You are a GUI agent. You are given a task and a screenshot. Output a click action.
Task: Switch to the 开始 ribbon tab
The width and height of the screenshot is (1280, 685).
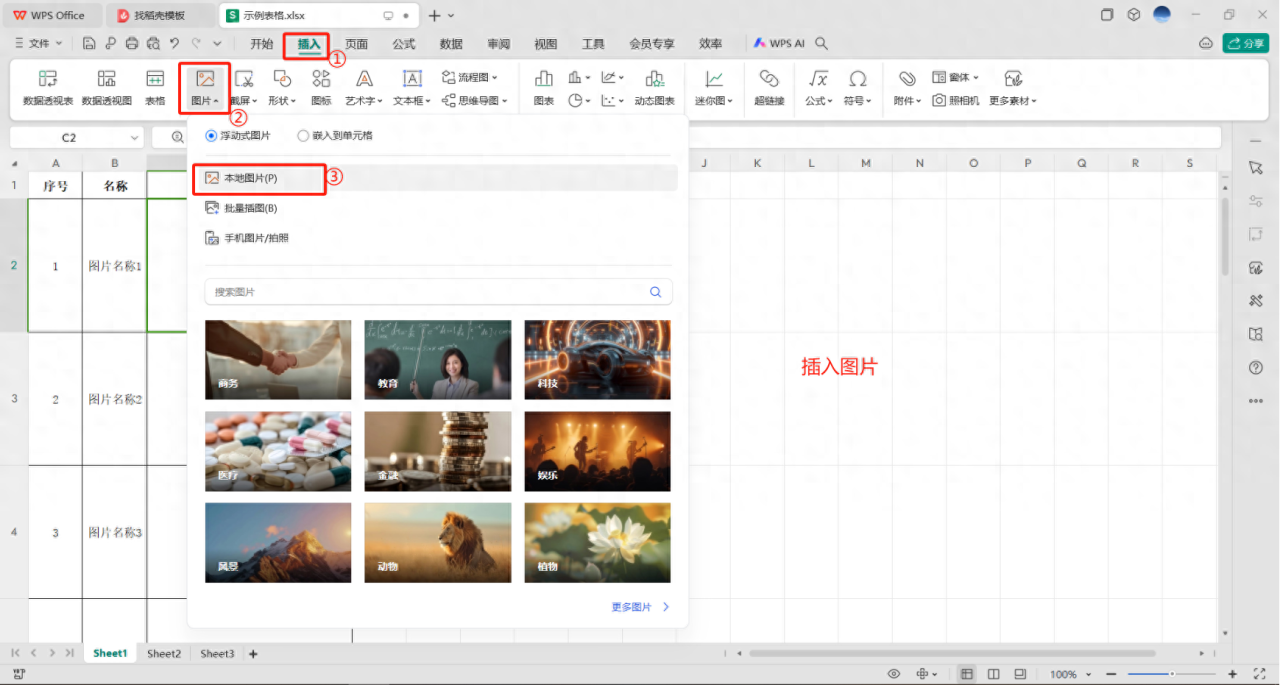(x=261, y=43)
